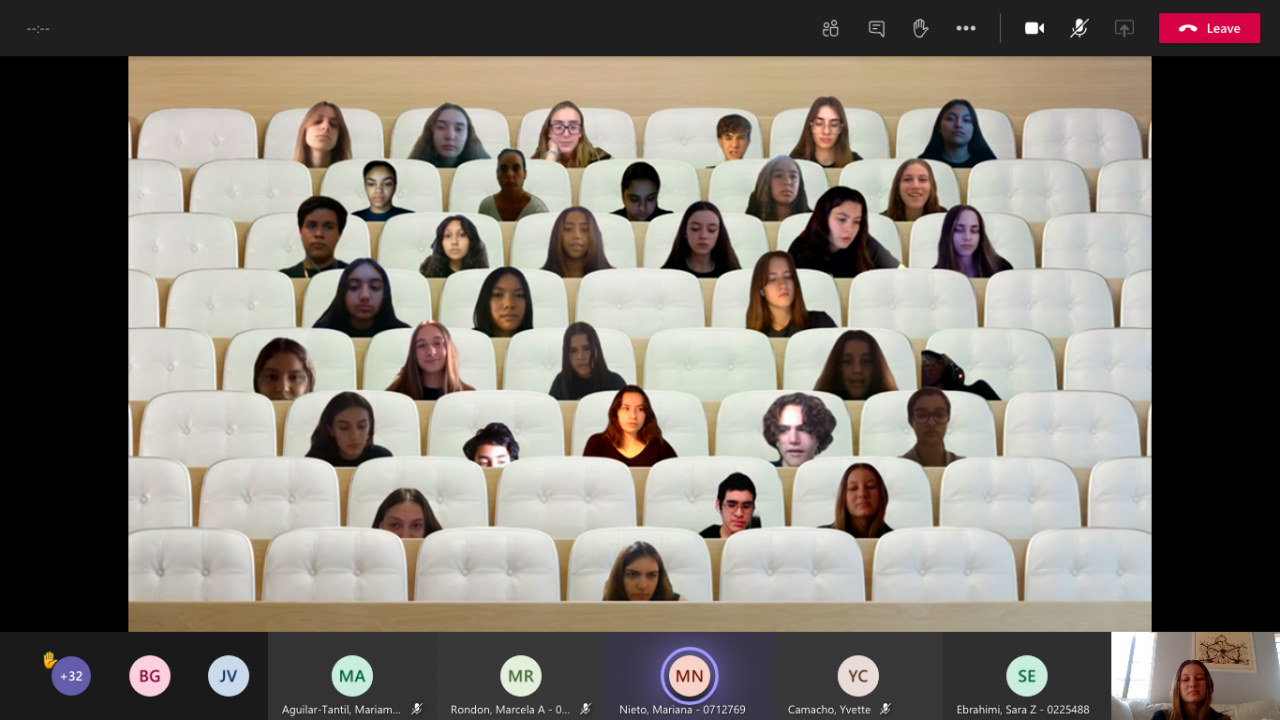Show the participants panel
This screenshot has width=1280, height=720.
coord(830,28)
